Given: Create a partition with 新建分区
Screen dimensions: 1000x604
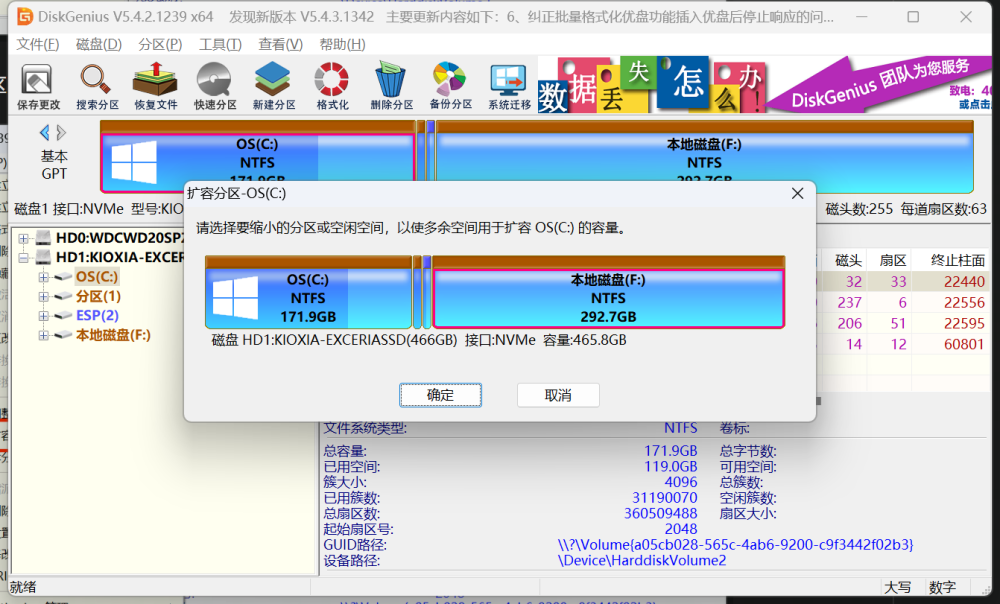Looking at the screenshot, I should (274, 87).
